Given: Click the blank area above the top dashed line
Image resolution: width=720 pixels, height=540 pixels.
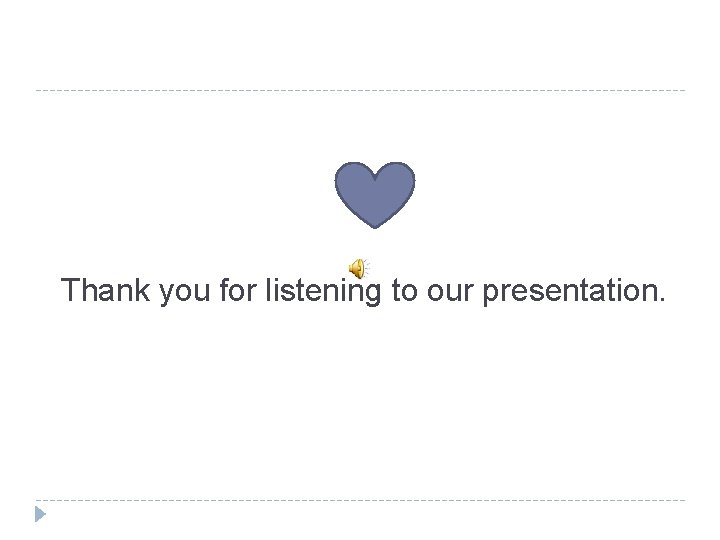Looking at the screenshot, I should coord(360,45).
